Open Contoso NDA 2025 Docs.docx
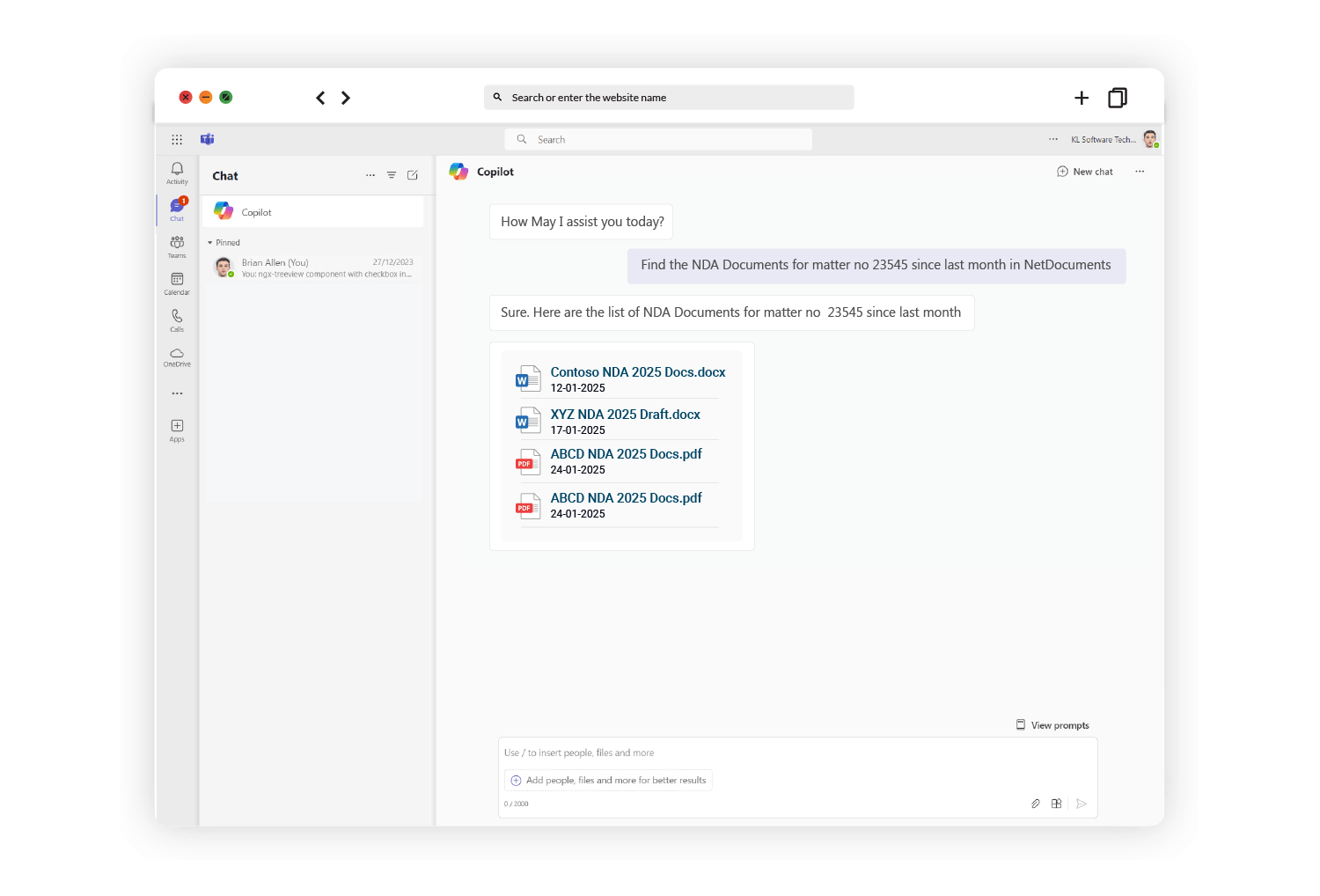 coord(638,372)
